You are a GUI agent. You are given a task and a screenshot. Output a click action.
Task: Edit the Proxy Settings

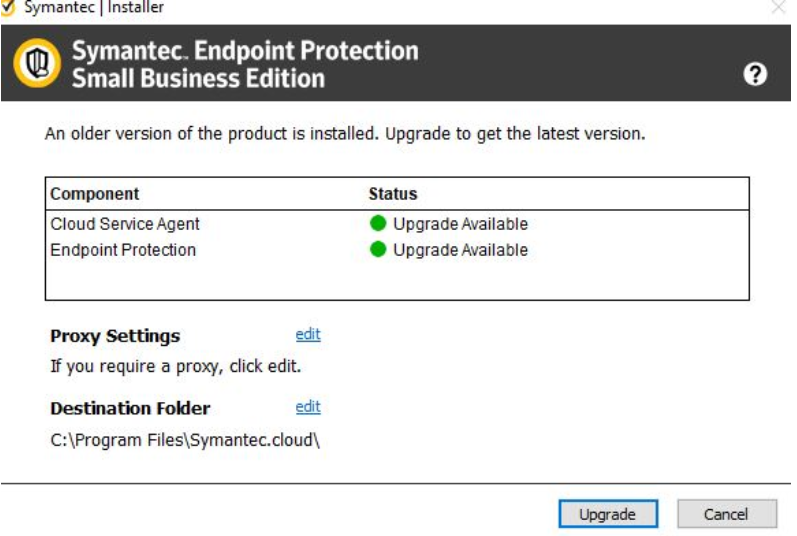pyautogui.click(x=308, y=335)
